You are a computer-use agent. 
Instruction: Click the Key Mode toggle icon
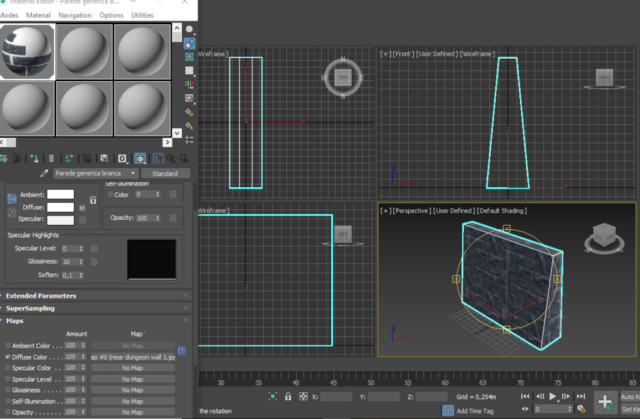(x=525, y=409)
